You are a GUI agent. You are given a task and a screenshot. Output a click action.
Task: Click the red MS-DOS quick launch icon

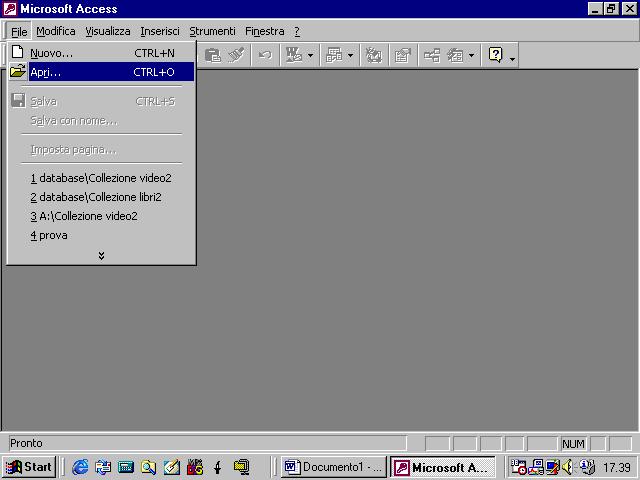[195, 467]
